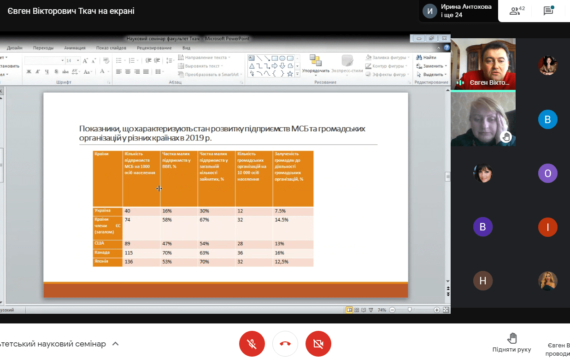The width and height of the screenshot is (570, 364).
Task: Leave the call with the hang-up button
Action: (x=285, y=344)
